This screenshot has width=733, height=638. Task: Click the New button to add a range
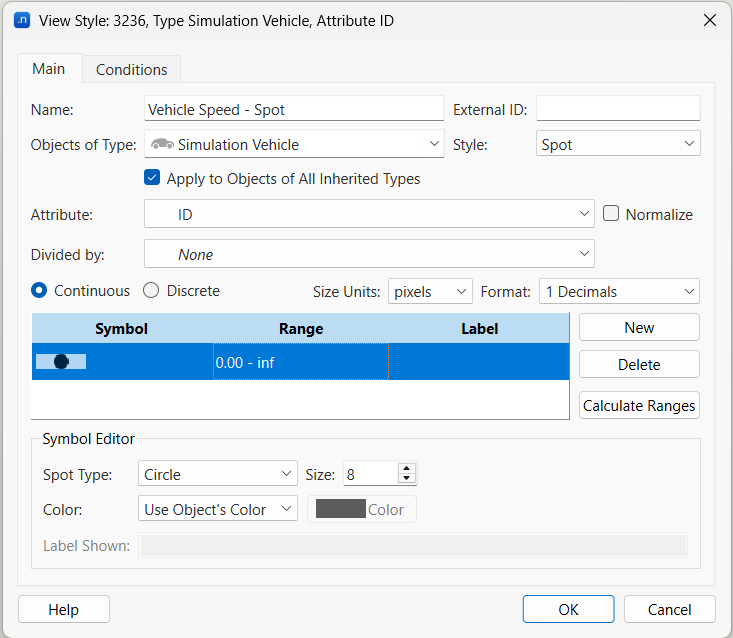(639, 327)
